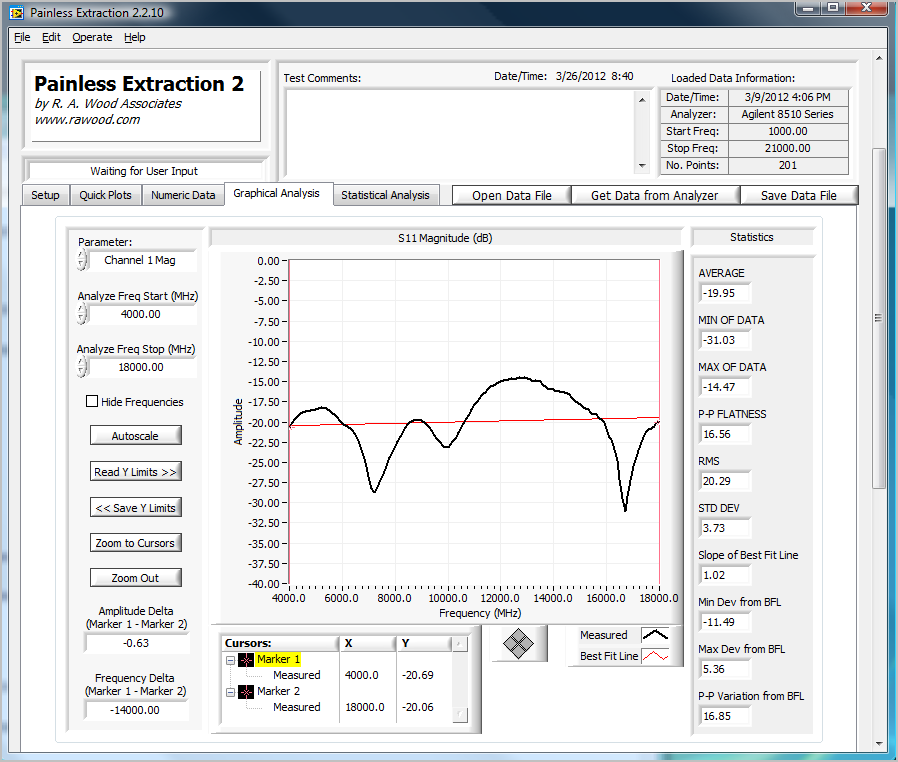This screenshot has height=762, width=898.
Task: Open the Operate menu
Action: click(x=92, y=37)
